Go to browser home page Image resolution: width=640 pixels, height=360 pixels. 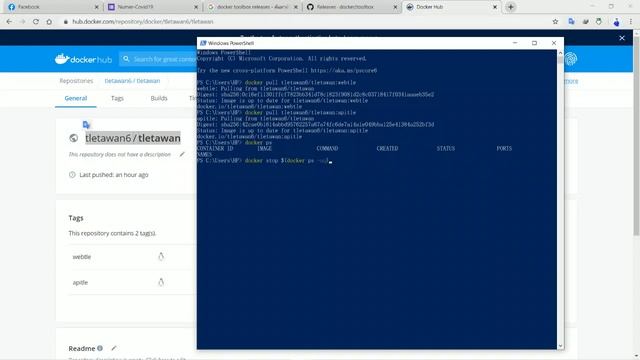point(49,22)
